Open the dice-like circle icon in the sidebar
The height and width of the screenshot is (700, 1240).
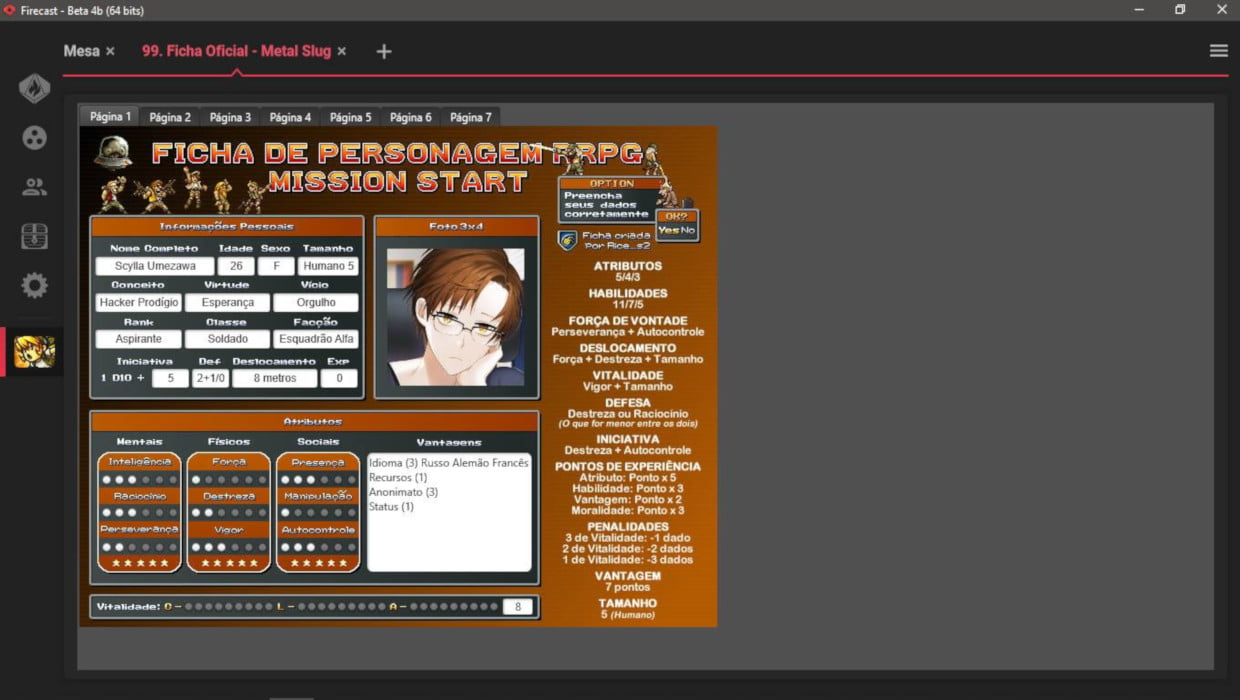click(x=35, y=137)
